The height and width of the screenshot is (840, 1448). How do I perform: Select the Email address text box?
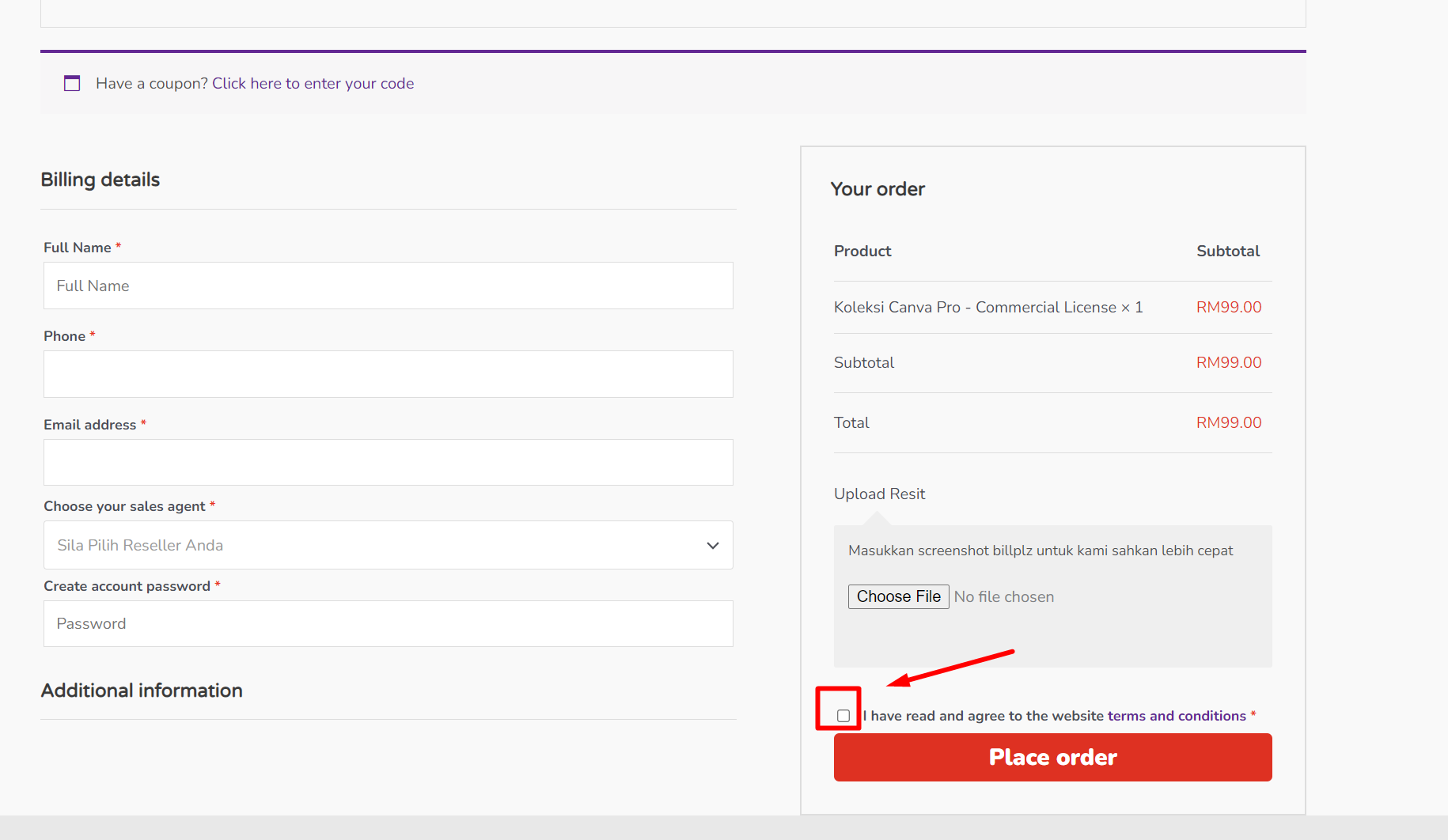coord(388,463)
